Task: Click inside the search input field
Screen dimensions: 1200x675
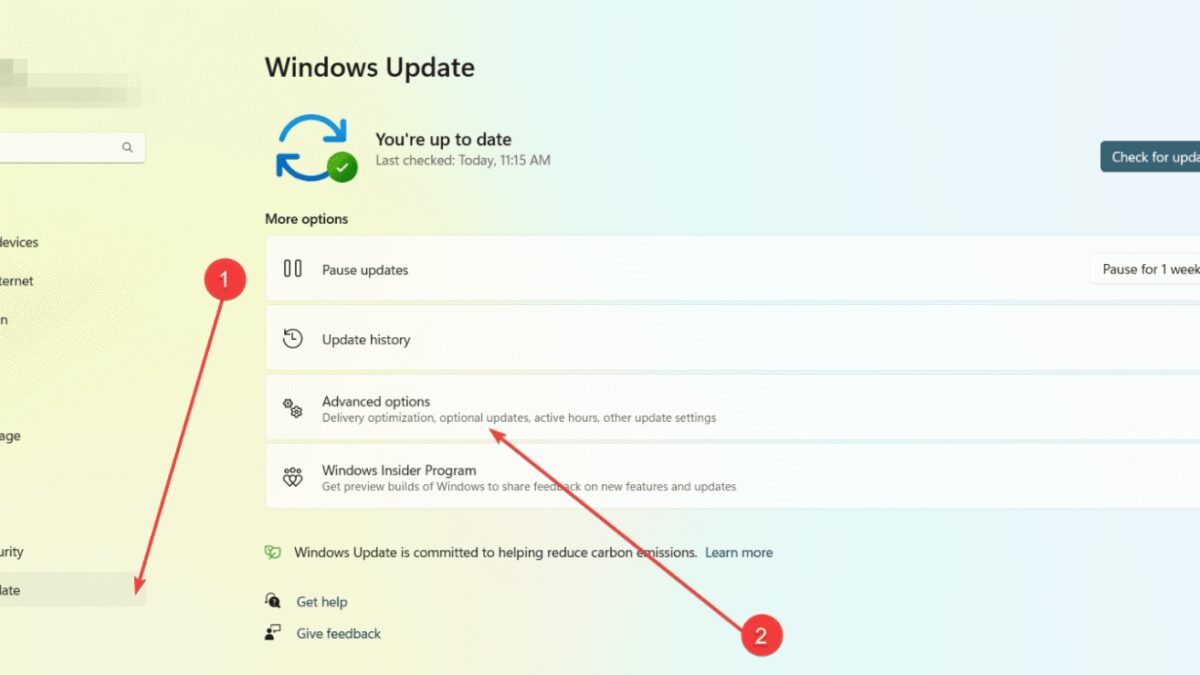Action: [x=60, y=147]
